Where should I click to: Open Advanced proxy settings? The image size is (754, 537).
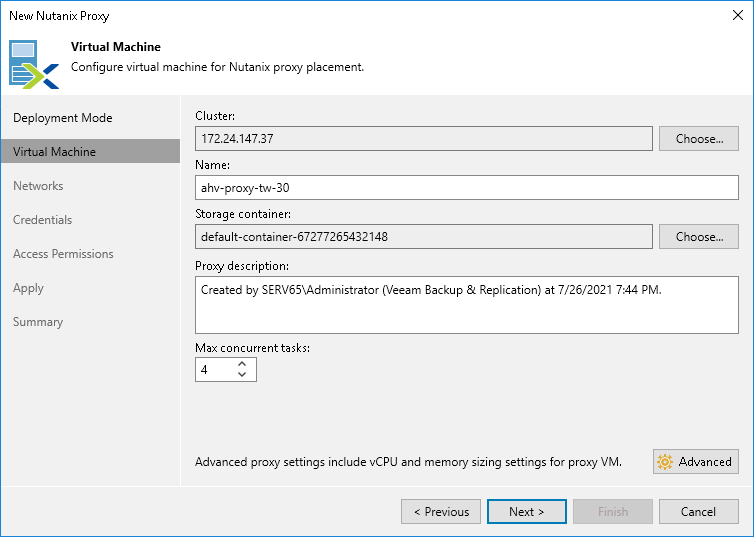pos(696,462)
